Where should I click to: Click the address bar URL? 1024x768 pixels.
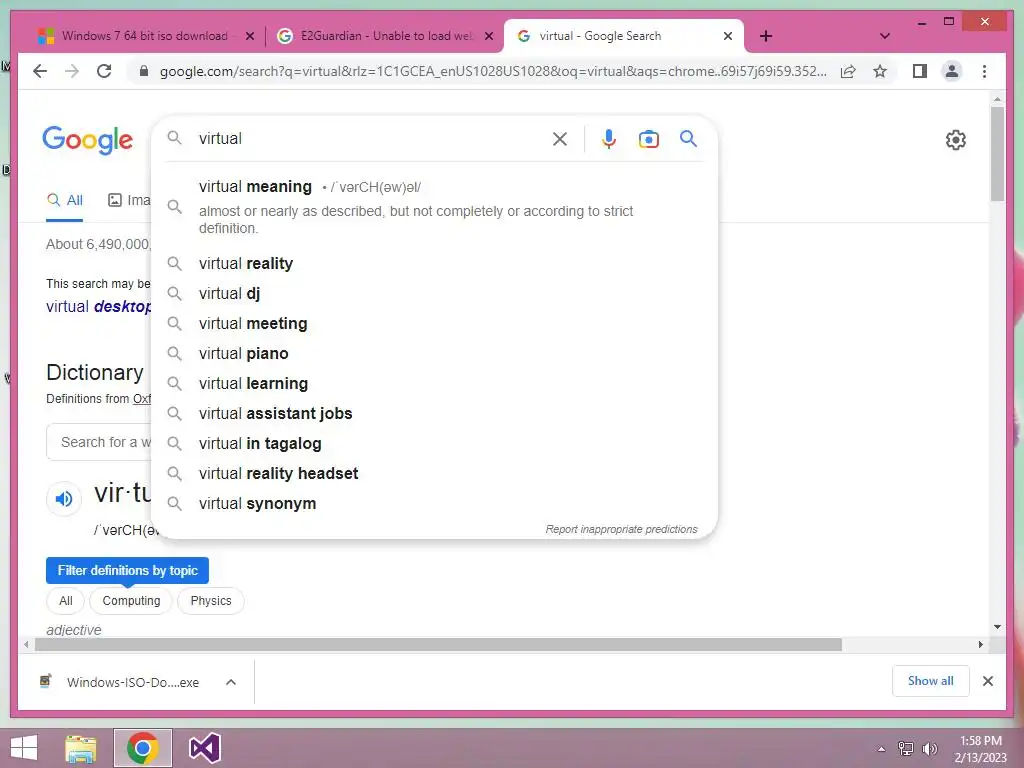coord(493,71)
